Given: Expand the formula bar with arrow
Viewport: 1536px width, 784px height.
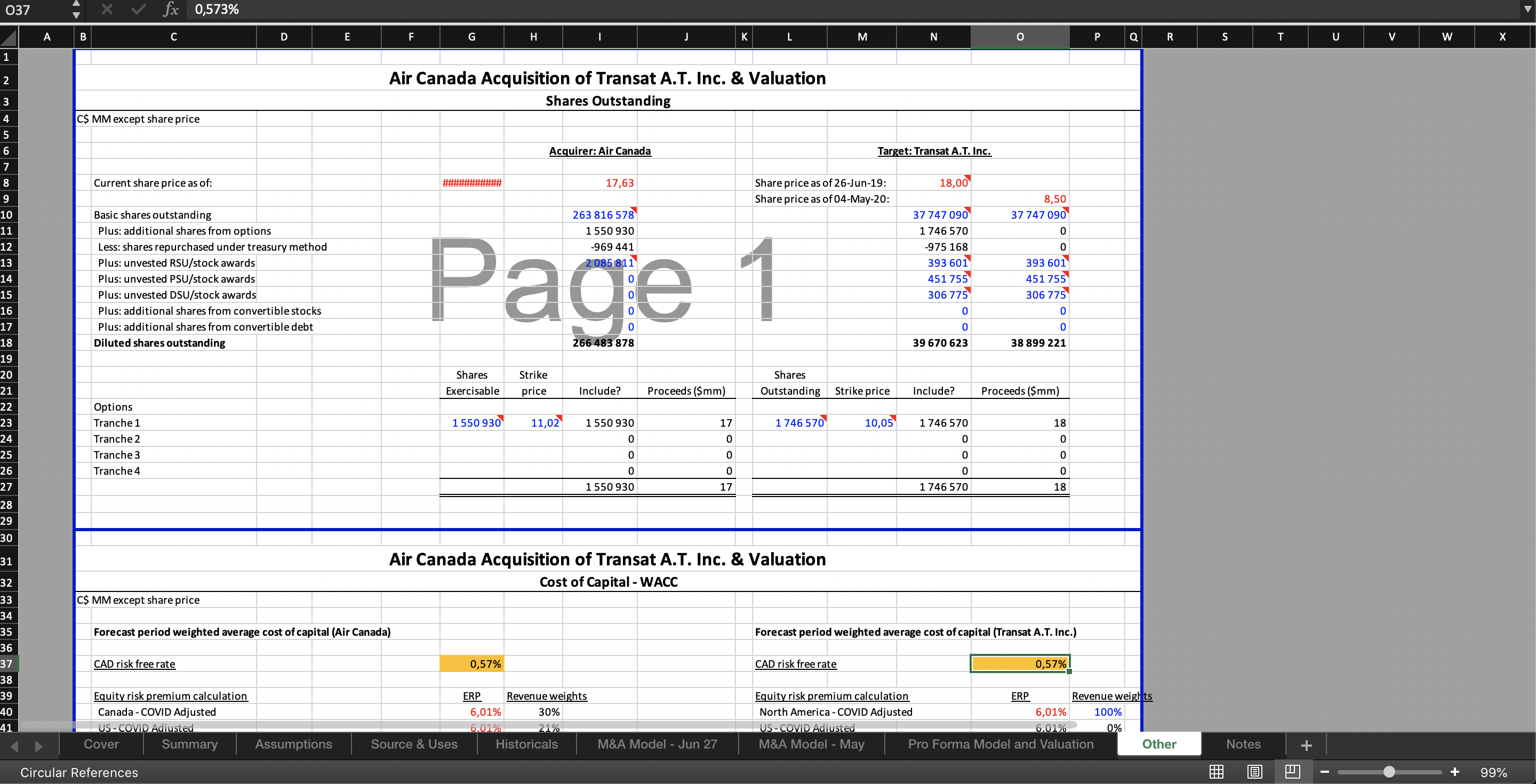Looking at the screenshot, I should pos(1527,9).
